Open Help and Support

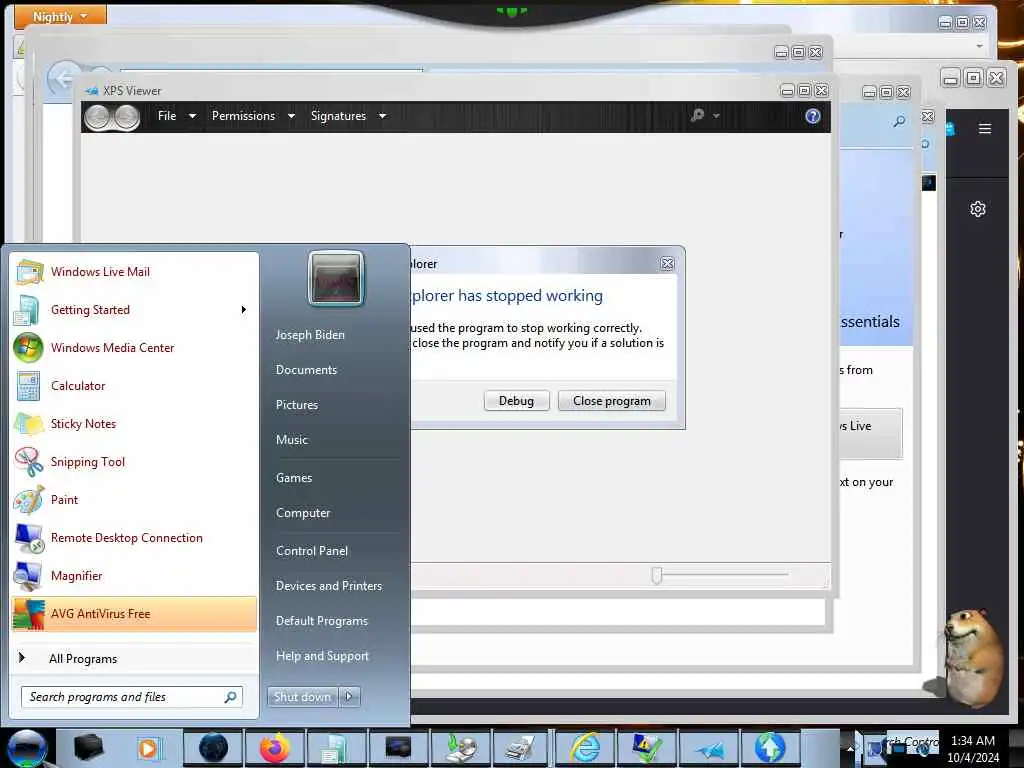pyautogui.click(x=322, y=656)
